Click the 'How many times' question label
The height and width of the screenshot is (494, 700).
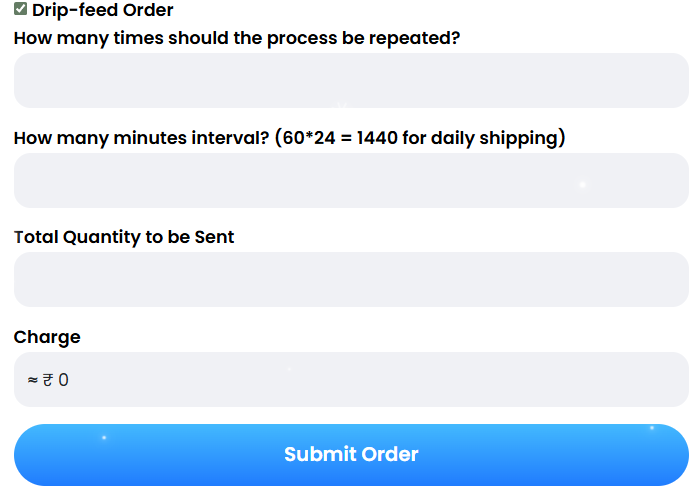coord(237,38)
